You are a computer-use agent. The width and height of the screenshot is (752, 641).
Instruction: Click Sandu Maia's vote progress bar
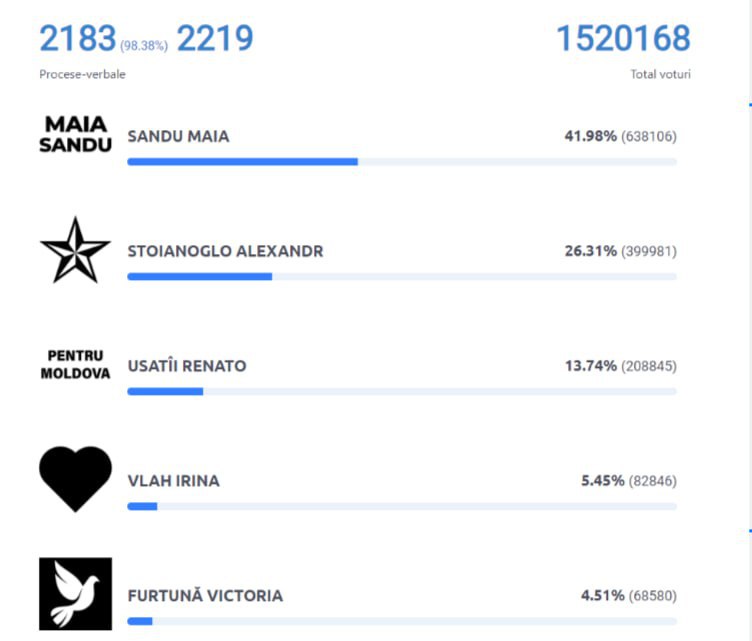[402, 162]
